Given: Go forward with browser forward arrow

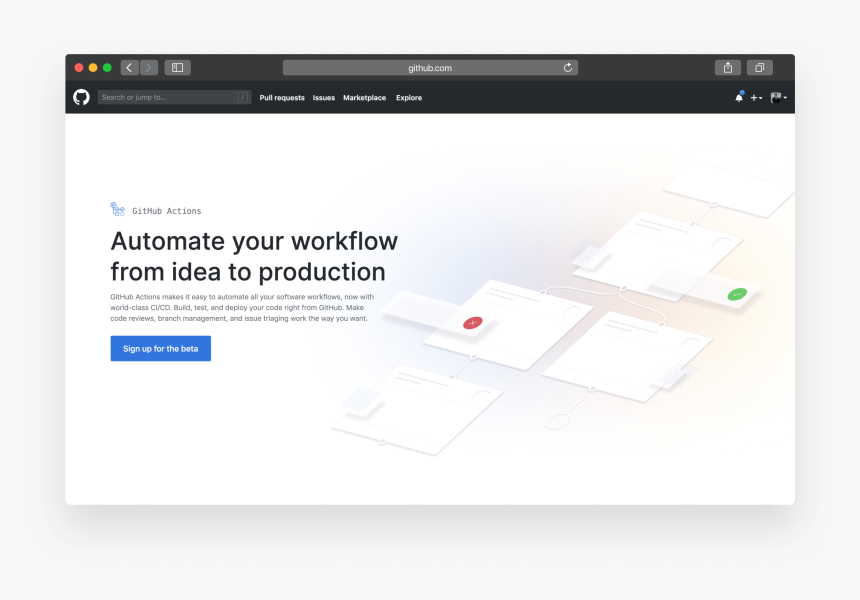Looking at the screenshot, I should pyautogui.click(x=149, y=67).
